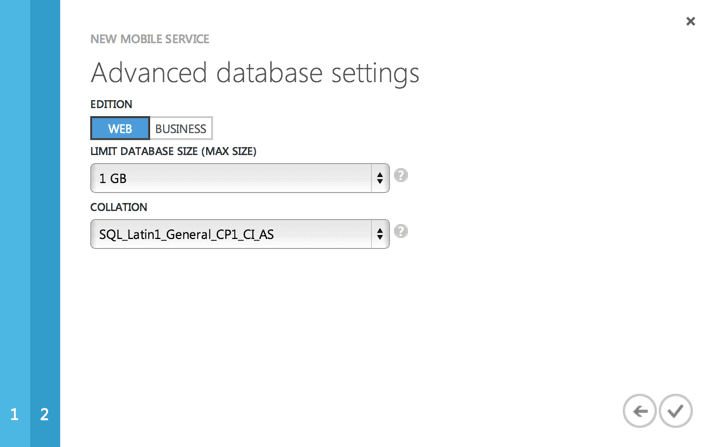Select the WEB edition option

[120, 129]
